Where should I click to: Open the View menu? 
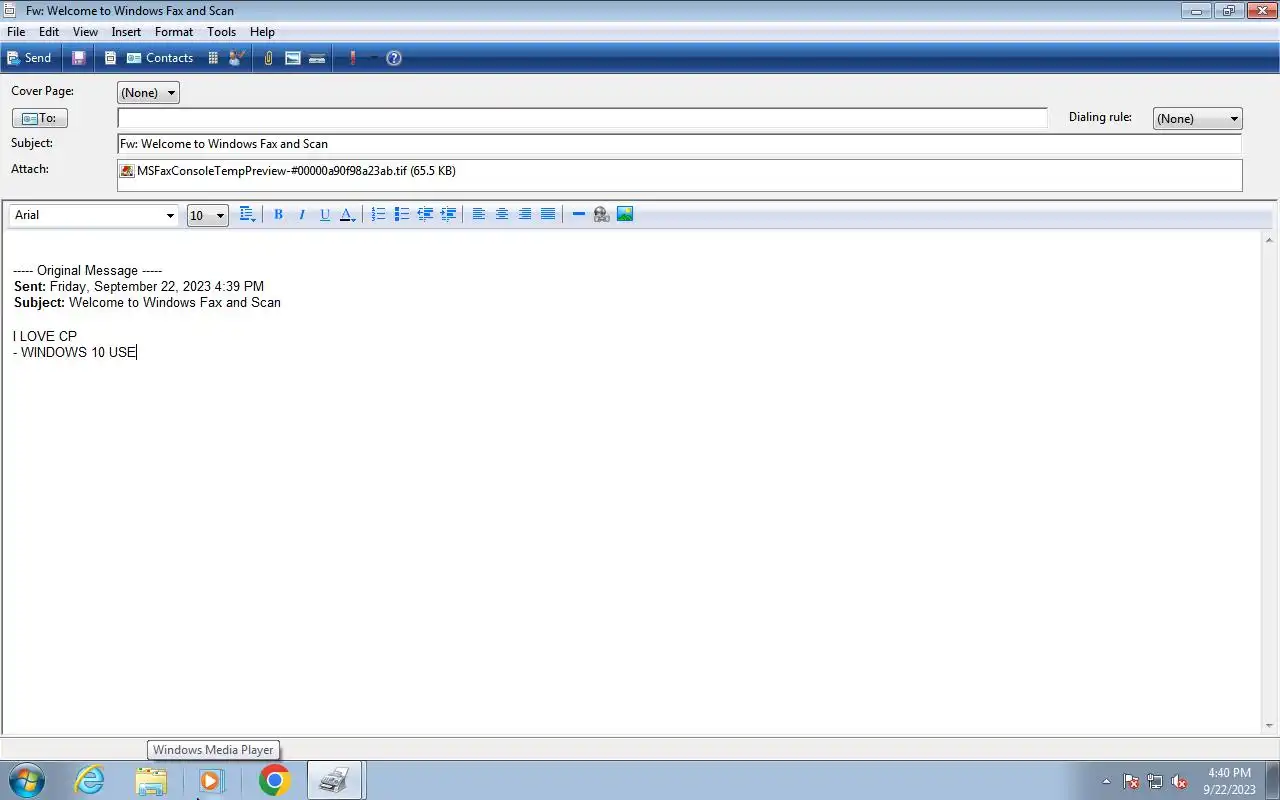click(x=85, y=32)
